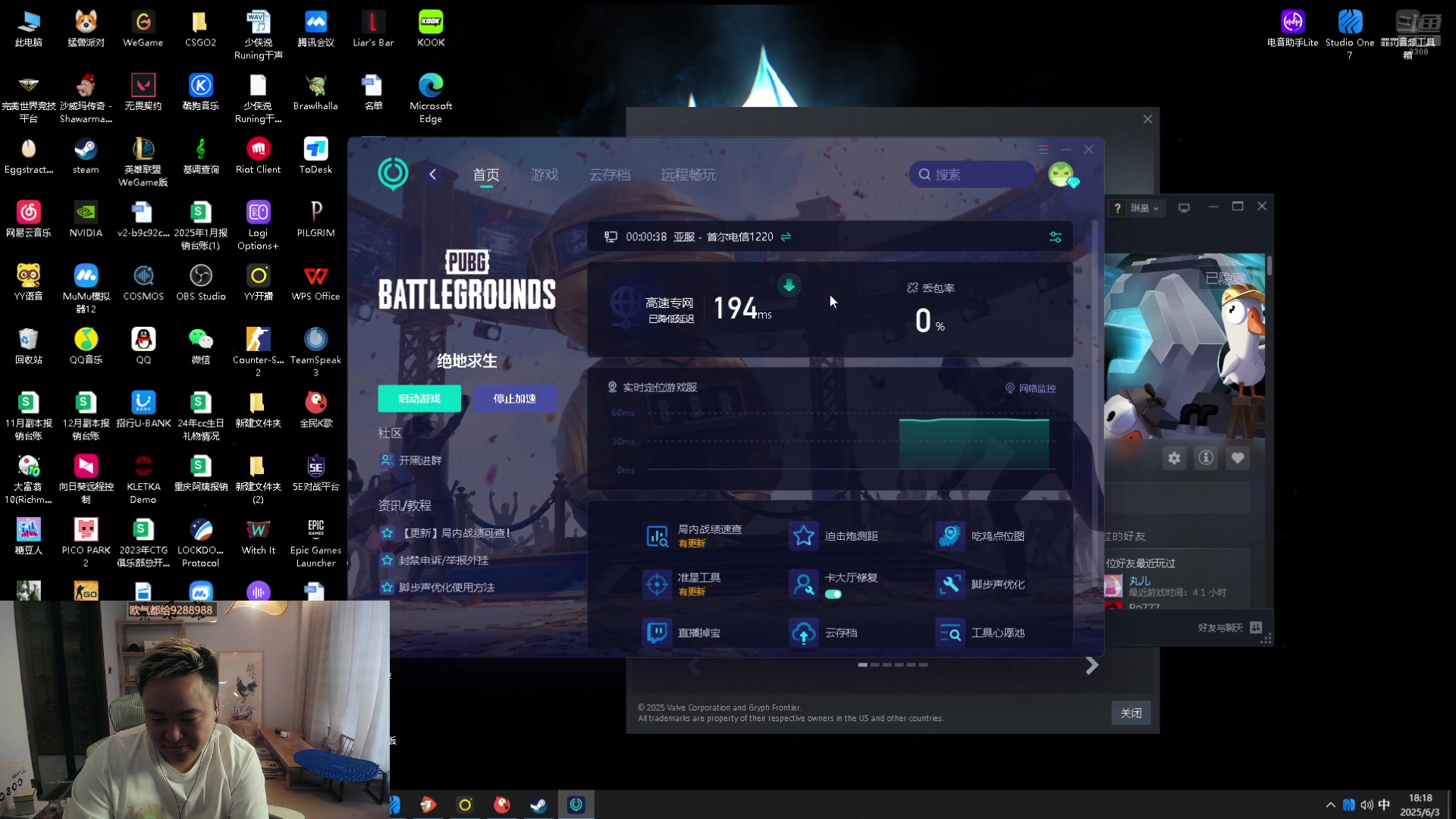
Task: Go to next slide arrow in Steam dialog
Action: pyautogui.click(x=1091, y=666)
